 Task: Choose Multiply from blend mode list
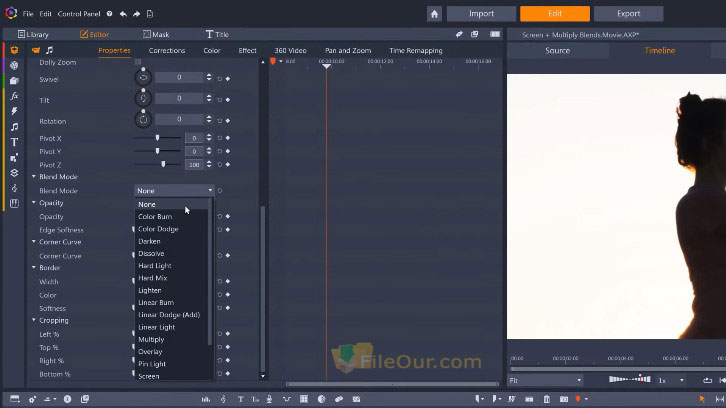(150, 340)
